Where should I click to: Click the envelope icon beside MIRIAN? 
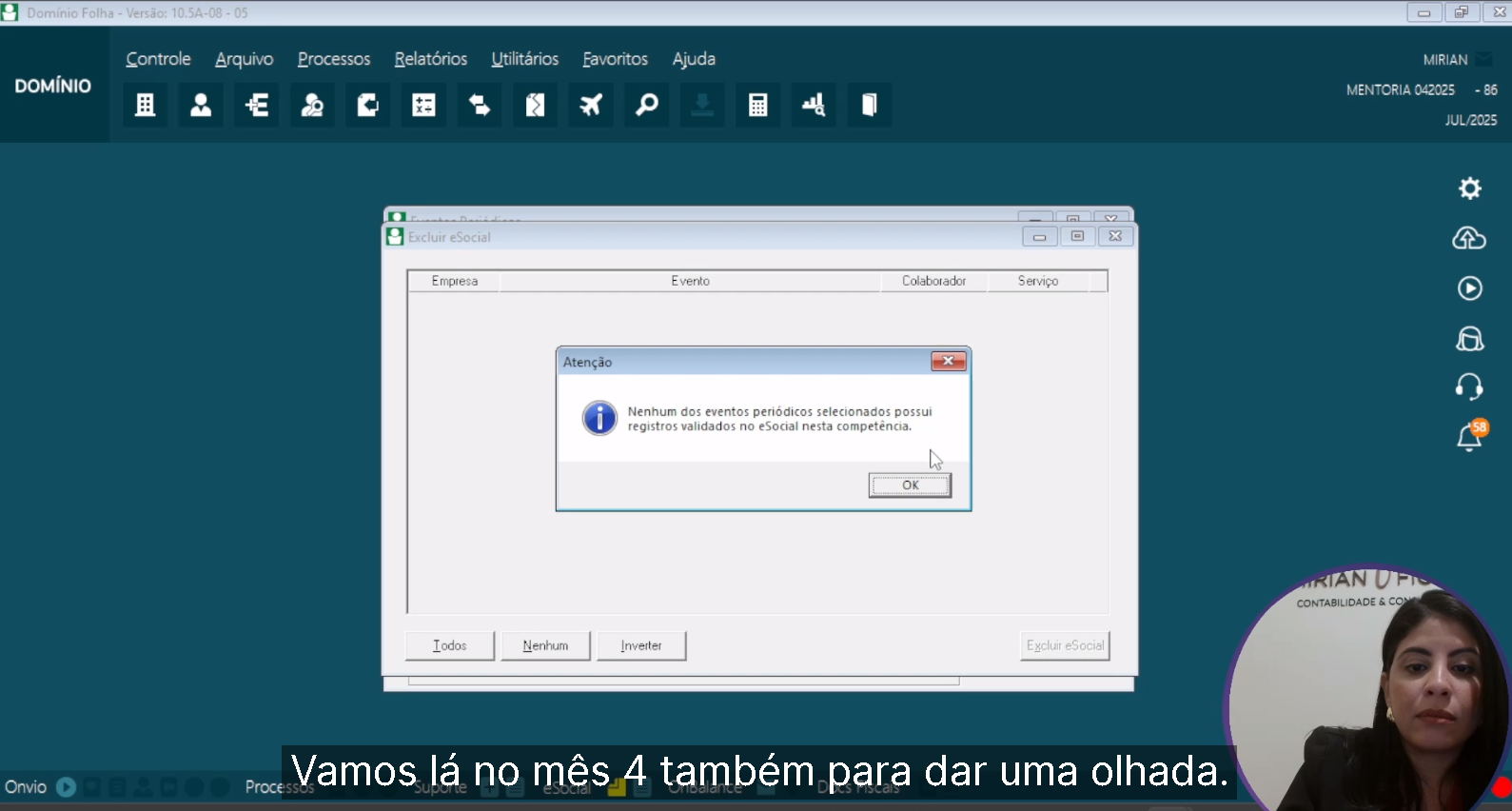[x=1484, y=59]
